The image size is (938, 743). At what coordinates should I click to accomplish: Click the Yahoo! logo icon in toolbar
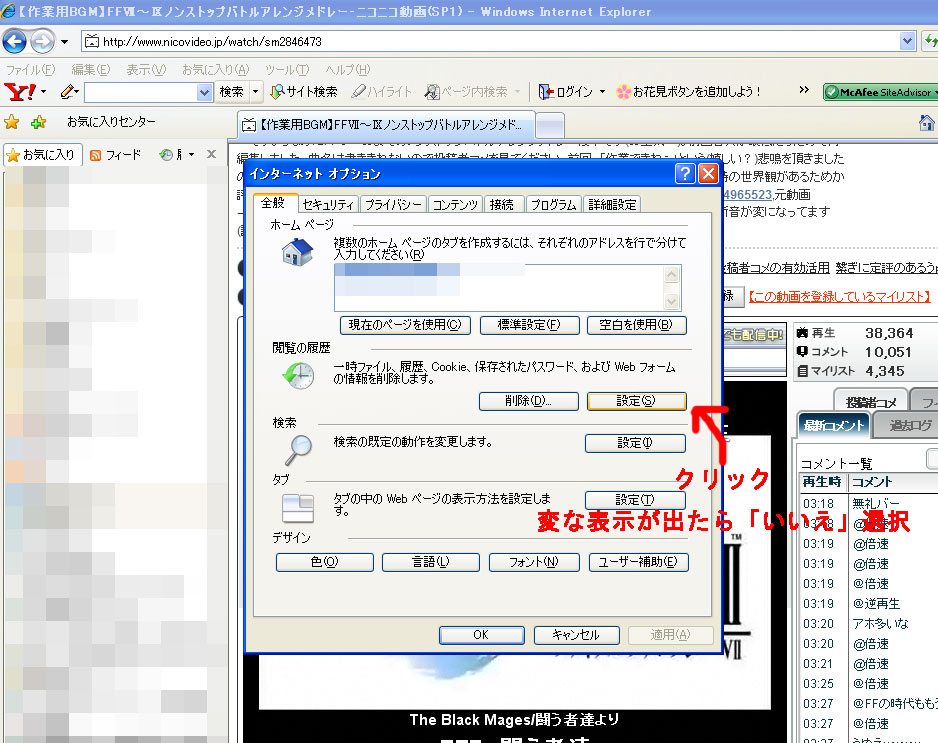coord(20,92)
